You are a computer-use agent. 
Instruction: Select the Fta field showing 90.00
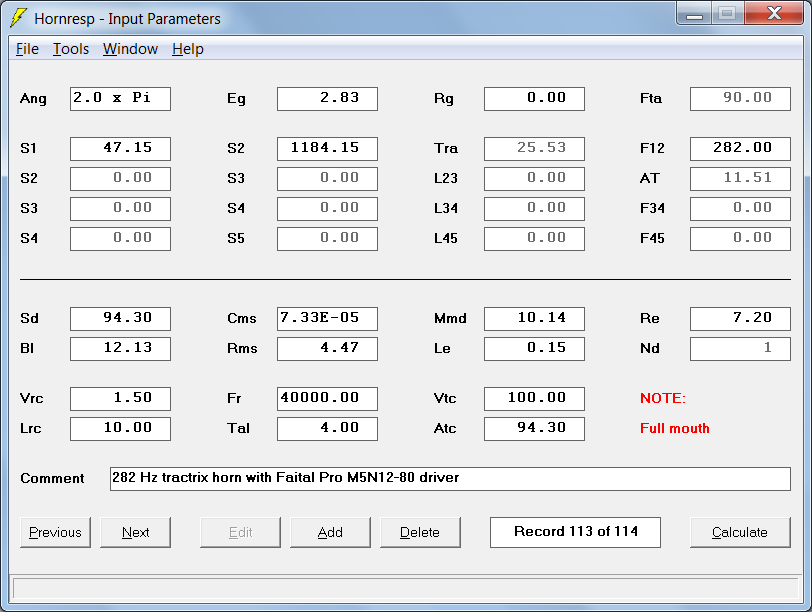(x=741, y=99)
